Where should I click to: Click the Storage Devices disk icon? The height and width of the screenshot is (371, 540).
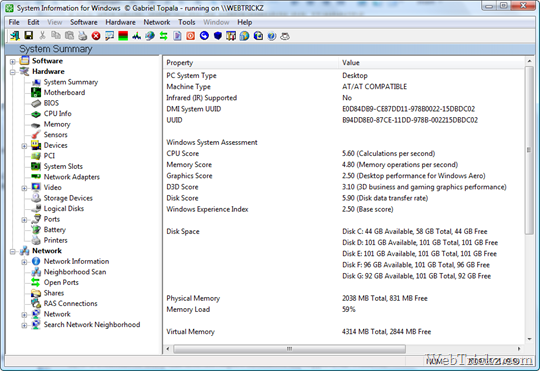(36, 198)
